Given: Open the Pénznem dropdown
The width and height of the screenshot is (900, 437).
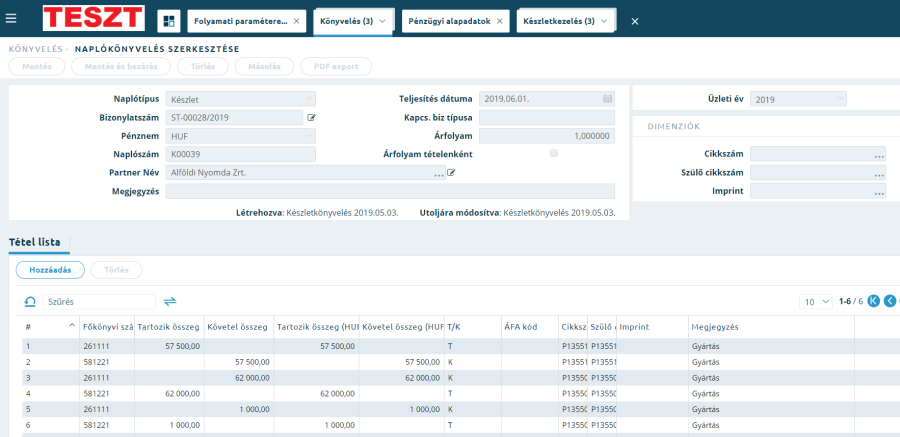Looking at the screenshot, I should (x=240, y=136).
